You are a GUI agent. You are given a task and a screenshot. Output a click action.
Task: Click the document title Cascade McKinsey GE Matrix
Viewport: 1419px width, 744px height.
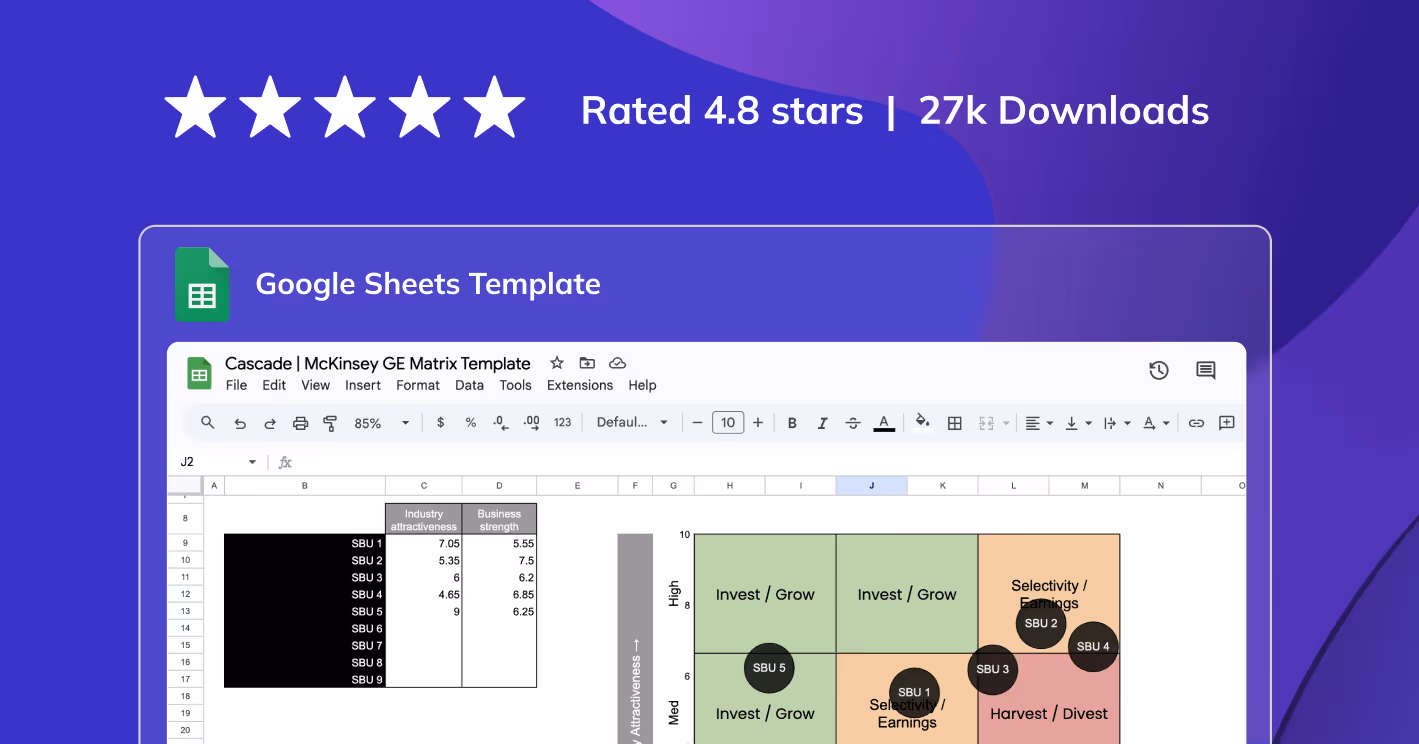tap(377, 363)
